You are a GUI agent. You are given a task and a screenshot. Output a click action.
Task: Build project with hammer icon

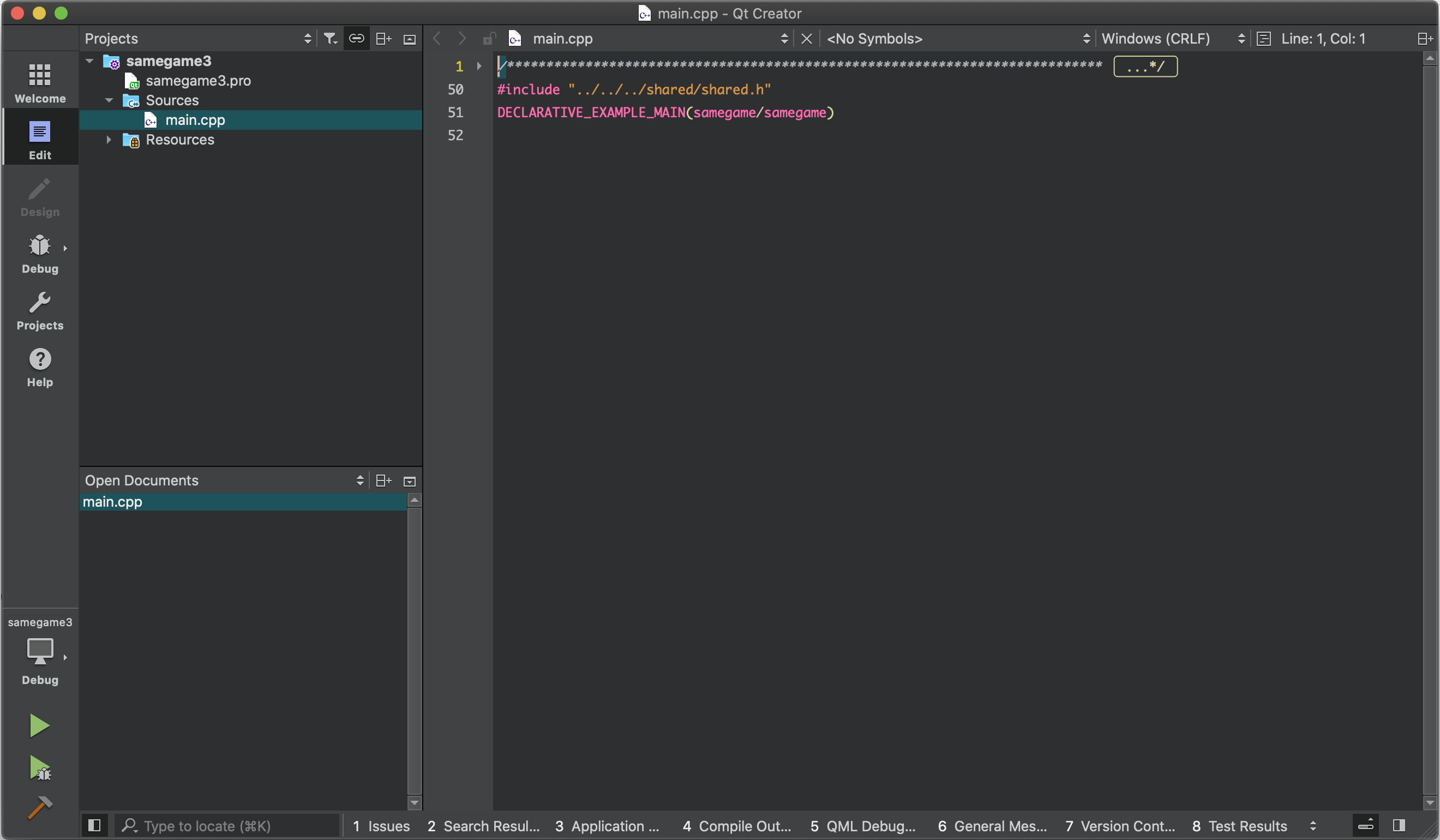click(x=39, y=808)
